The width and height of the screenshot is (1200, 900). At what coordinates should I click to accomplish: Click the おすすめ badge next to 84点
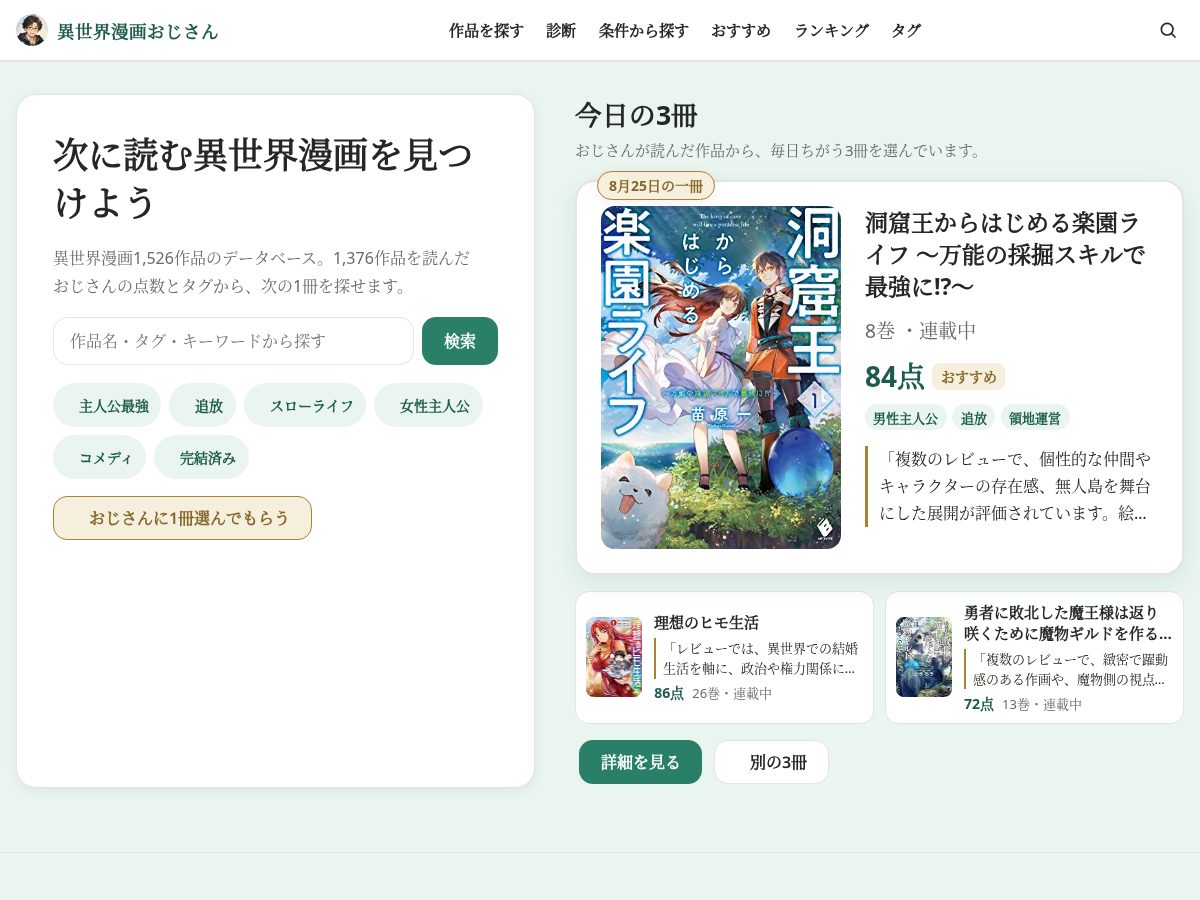pos(968,377)
